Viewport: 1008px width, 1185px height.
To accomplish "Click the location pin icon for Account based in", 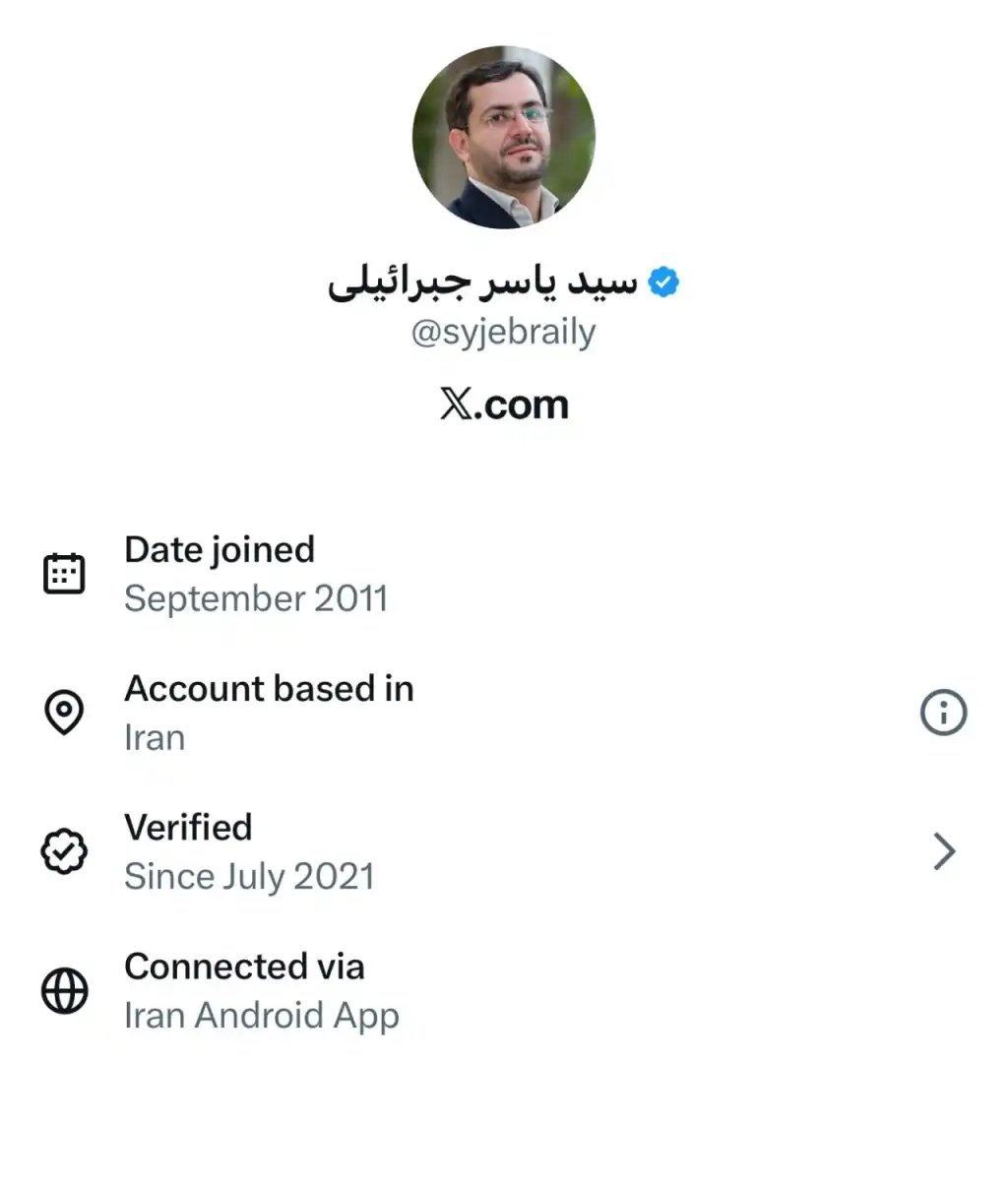I will point(62,713).
